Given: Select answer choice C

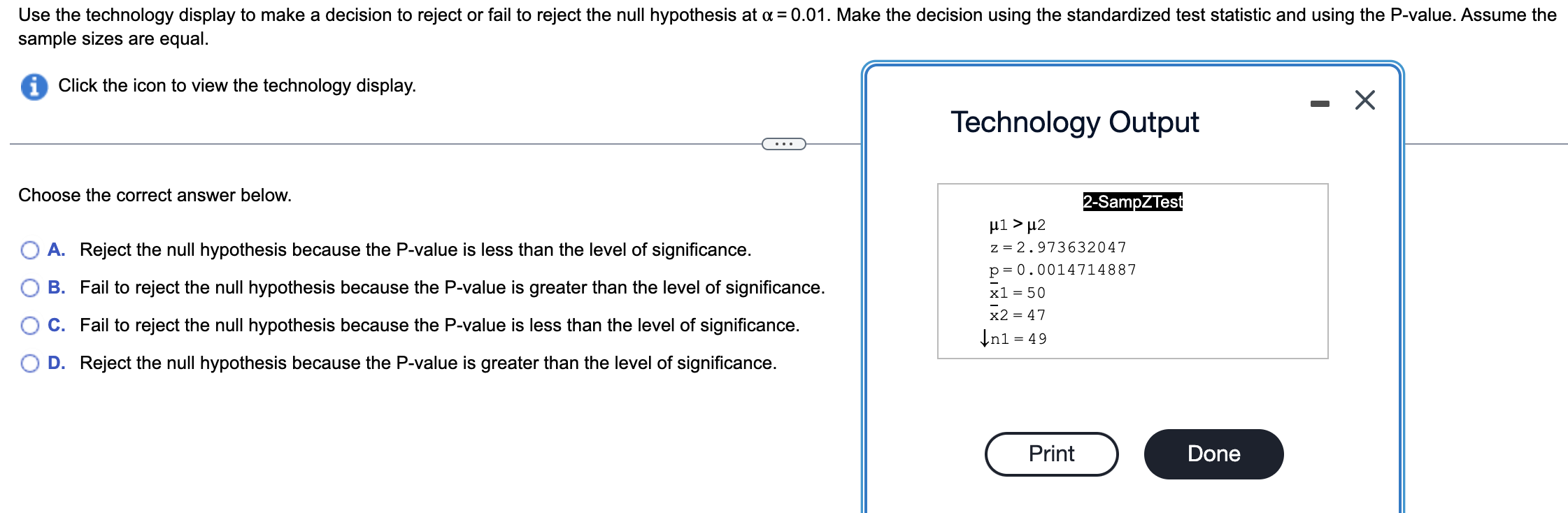Looking at the screenshot, I should point(29,324).
